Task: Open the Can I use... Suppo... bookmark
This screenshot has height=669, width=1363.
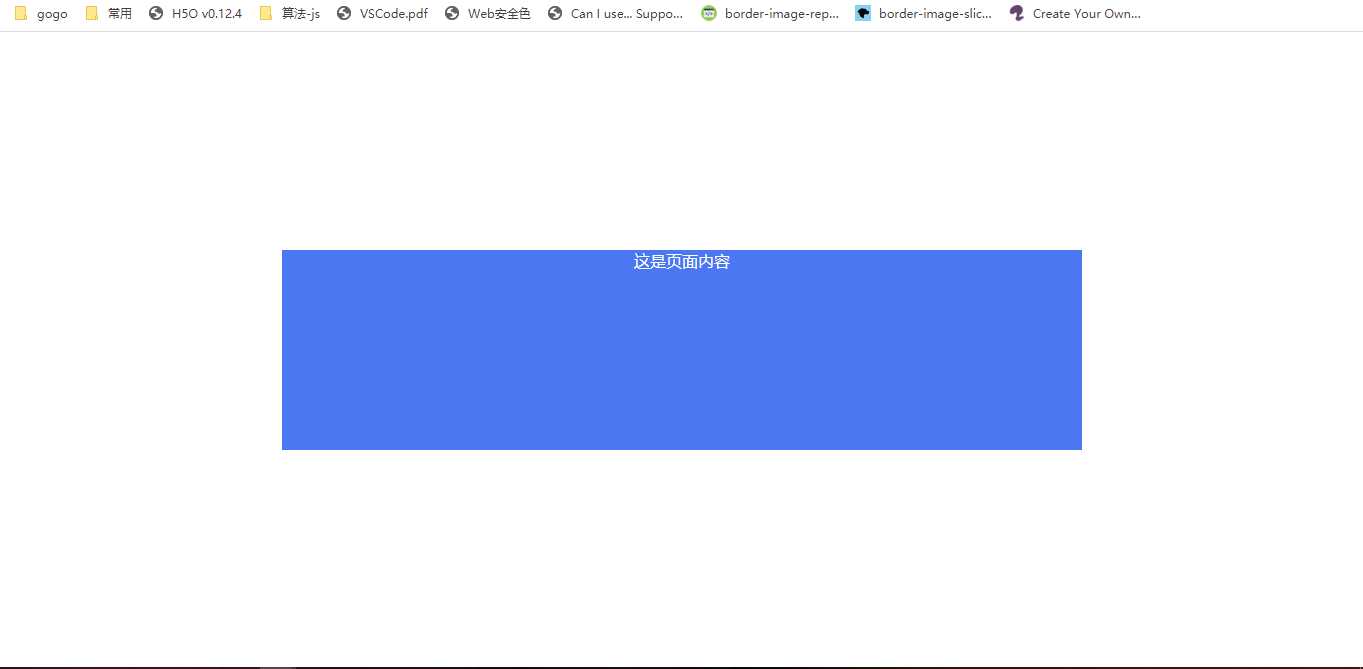Action: click(x=615, y=14)
